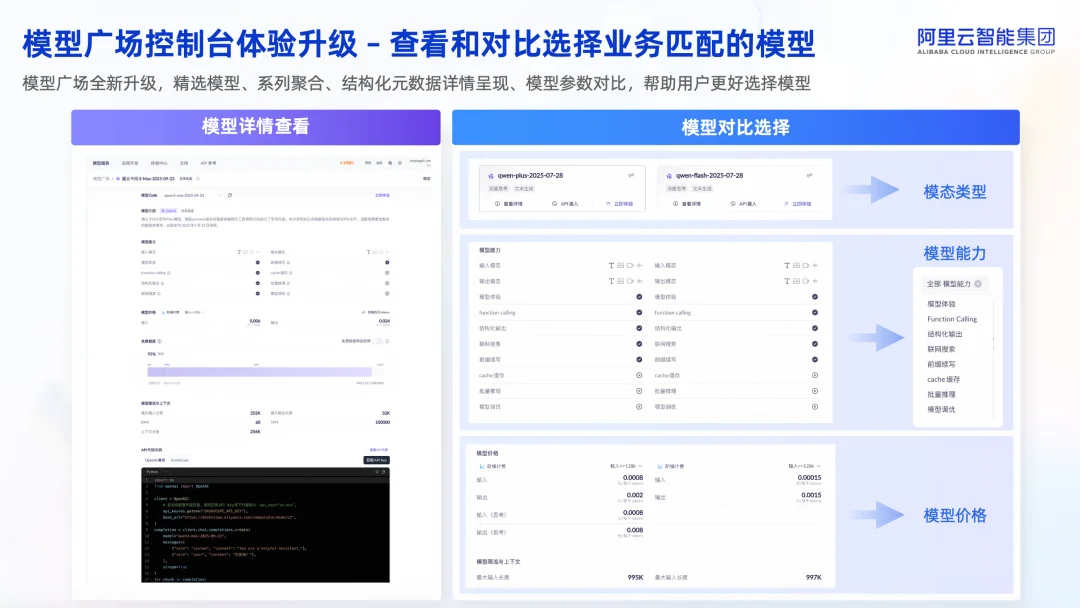1080x608 pixels.
Task: Switch to the 应用开发 navigation menu
Action: point(132,163)
